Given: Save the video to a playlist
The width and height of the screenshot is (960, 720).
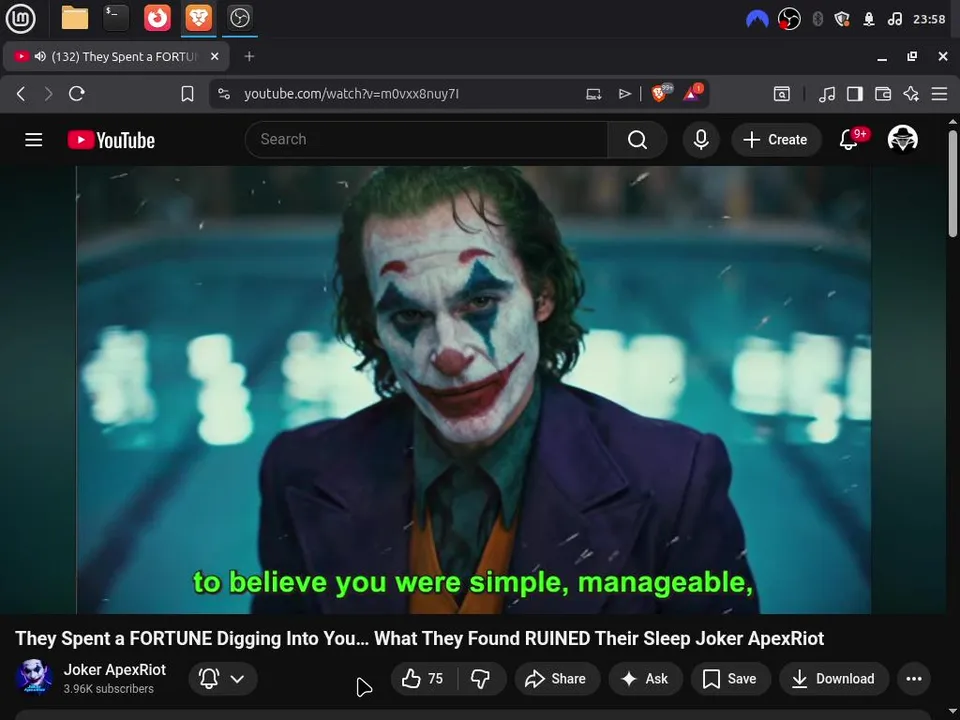Looking at the screenshot, I should pyautogui.click(x=730, y=678).
